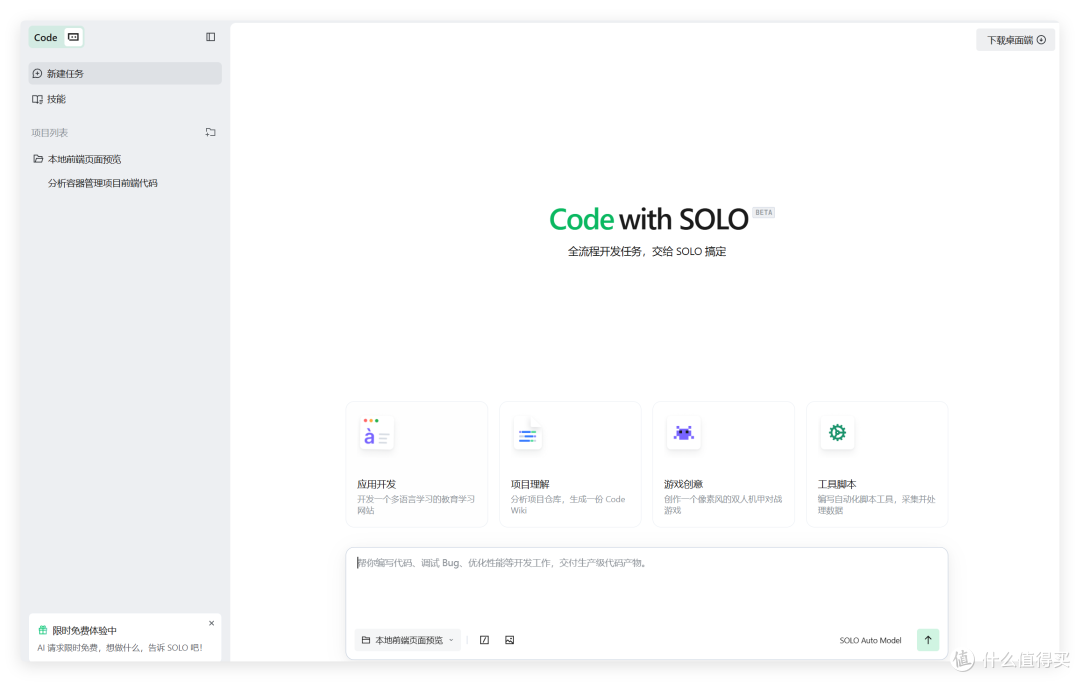The height and width of the screenshot is (682, 1080).
Task: Click the 项目理解 document icon
Action: pyautogui.click(x=528, y=435)
